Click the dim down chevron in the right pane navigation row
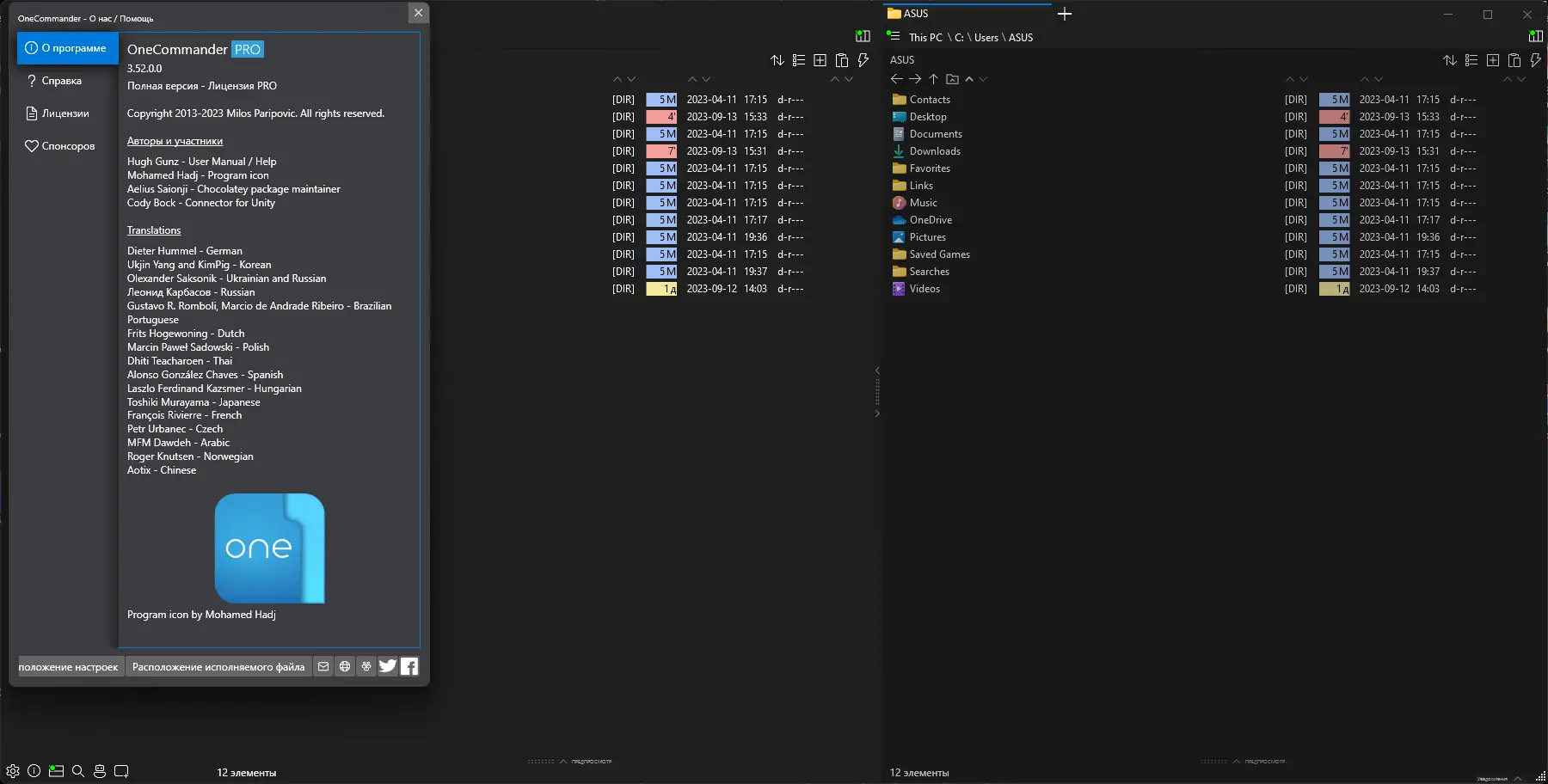Image resolution: width=1548 pixels, height=784 pixels. 983,79
